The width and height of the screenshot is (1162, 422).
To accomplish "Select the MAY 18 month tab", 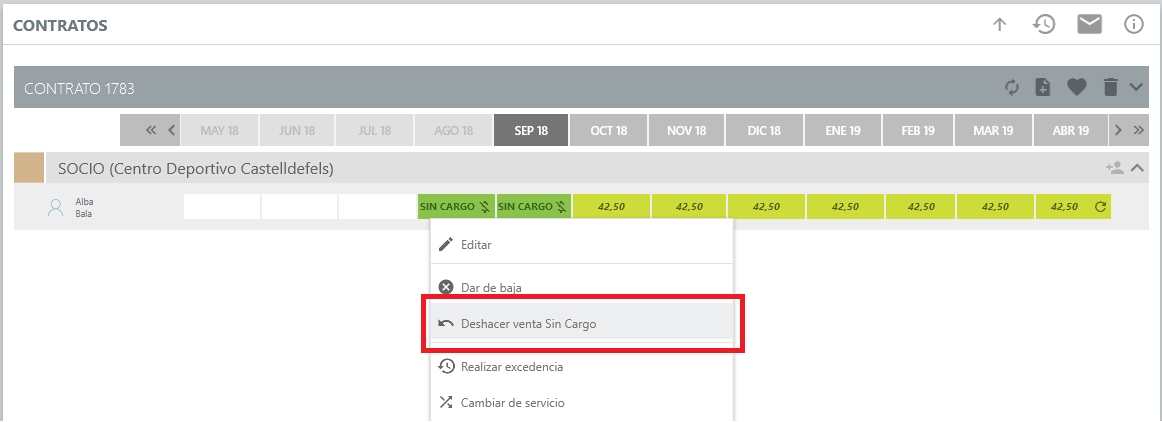I will pos(219,130).
